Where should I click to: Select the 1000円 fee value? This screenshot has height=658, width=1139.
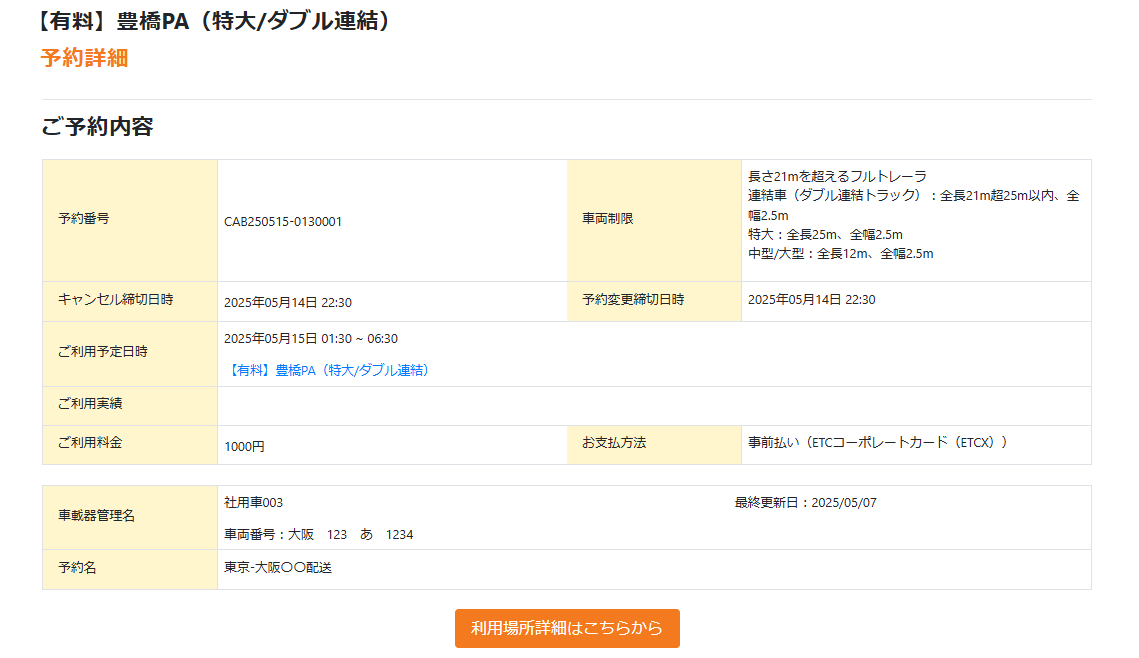[245, 447]
